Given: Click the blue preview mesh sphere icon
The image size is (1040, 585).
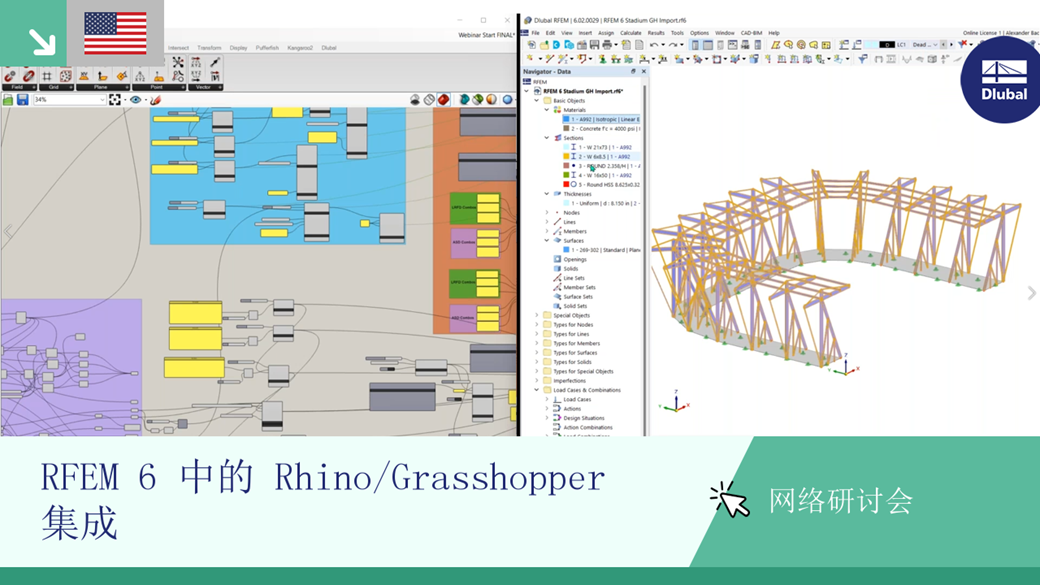Looking at the screenshot, I should [507, 99].
